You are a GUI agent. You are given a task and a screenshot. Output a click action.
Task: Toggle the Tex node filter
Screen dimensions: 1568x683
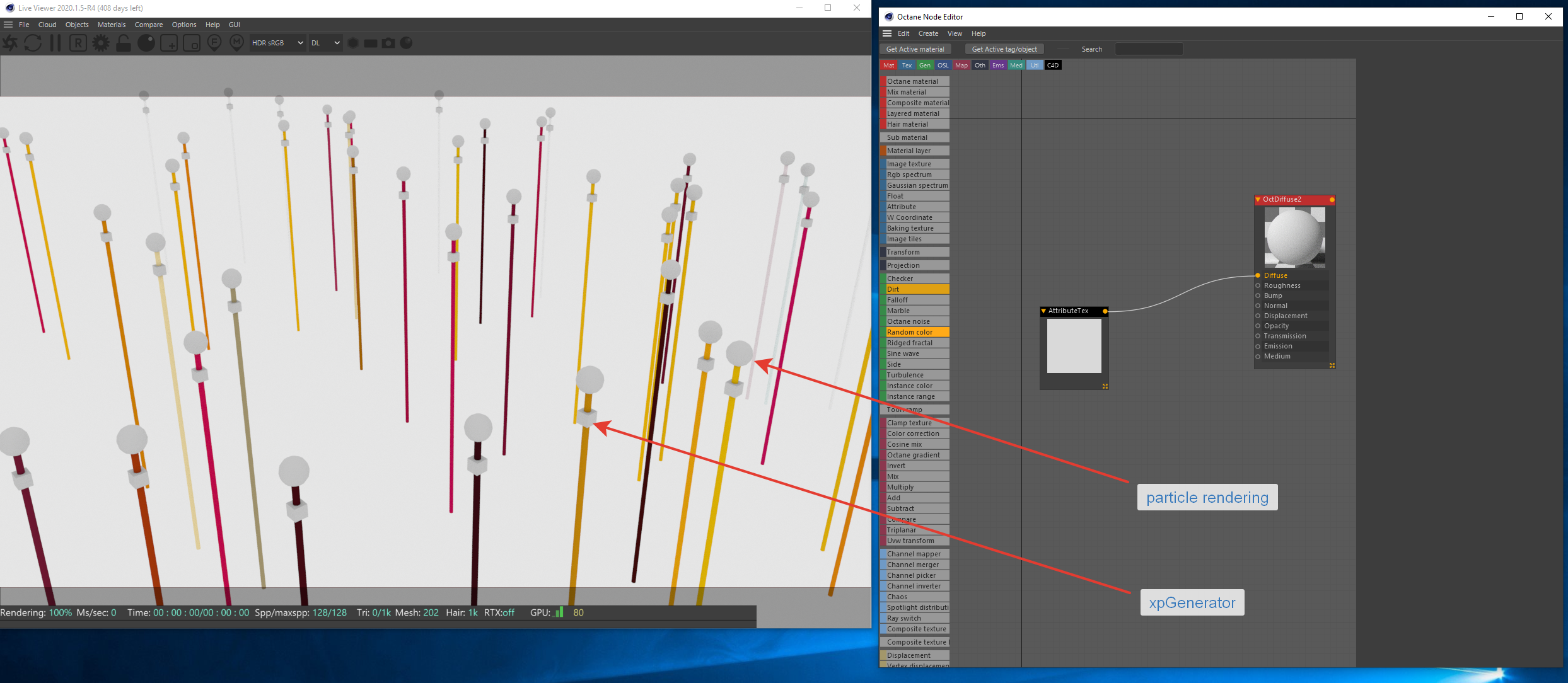907,66
